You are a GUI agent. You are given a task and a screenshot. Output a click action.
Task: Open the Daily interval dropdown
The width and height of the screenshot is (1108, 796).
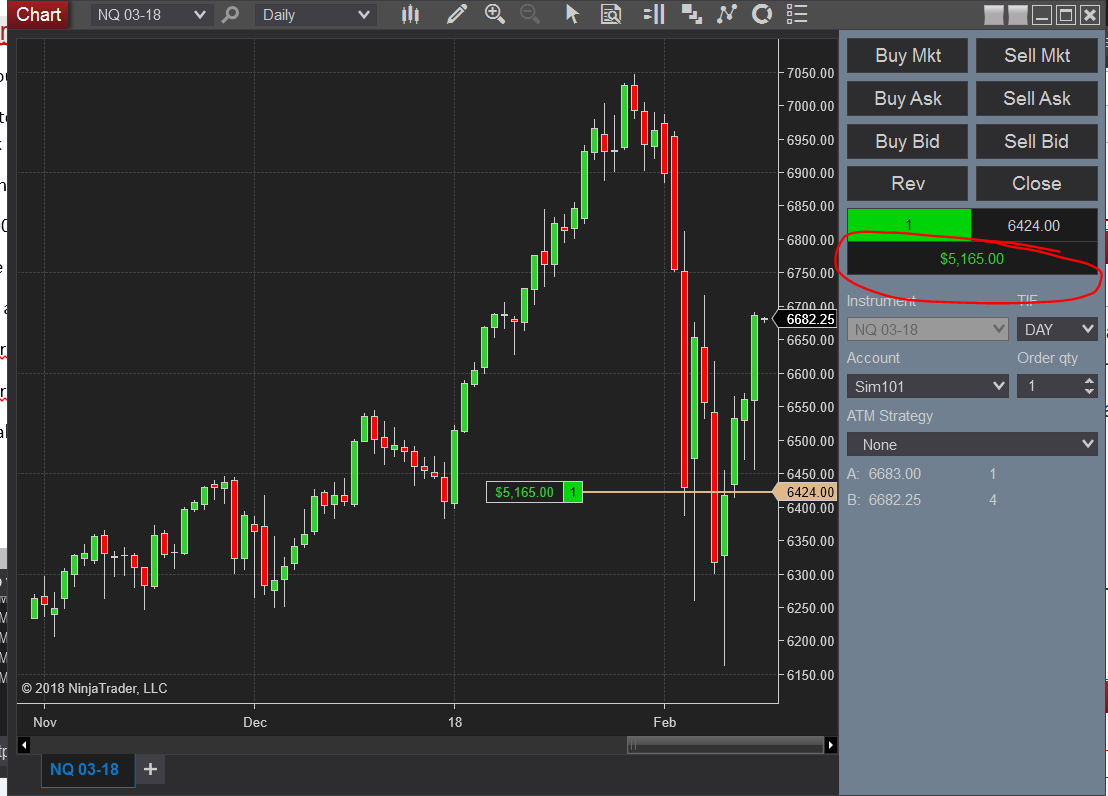[315, 15]
